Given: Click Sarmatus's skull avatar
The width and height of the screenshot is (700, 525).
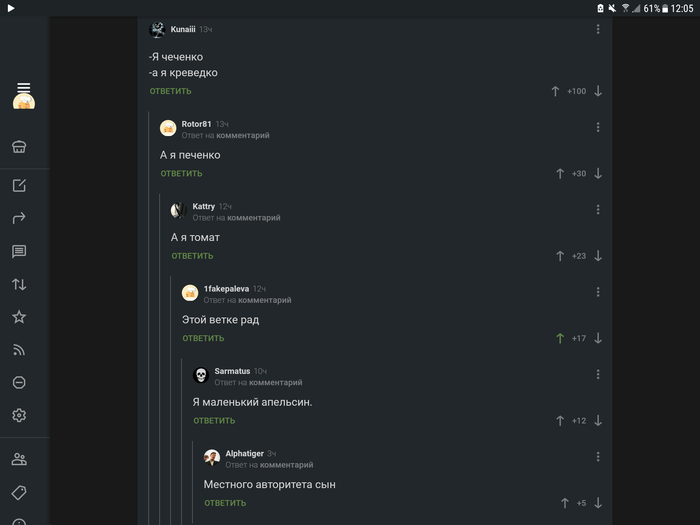Looking at the screenshot, I should [x=200, y=375].
